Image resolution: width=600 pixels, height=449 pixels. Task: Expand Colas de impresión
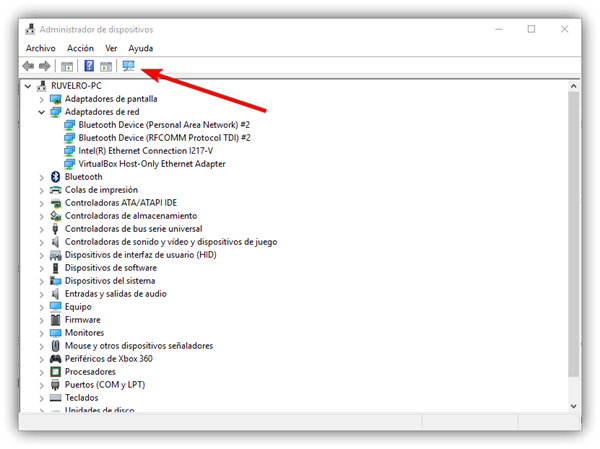point(41,191)
